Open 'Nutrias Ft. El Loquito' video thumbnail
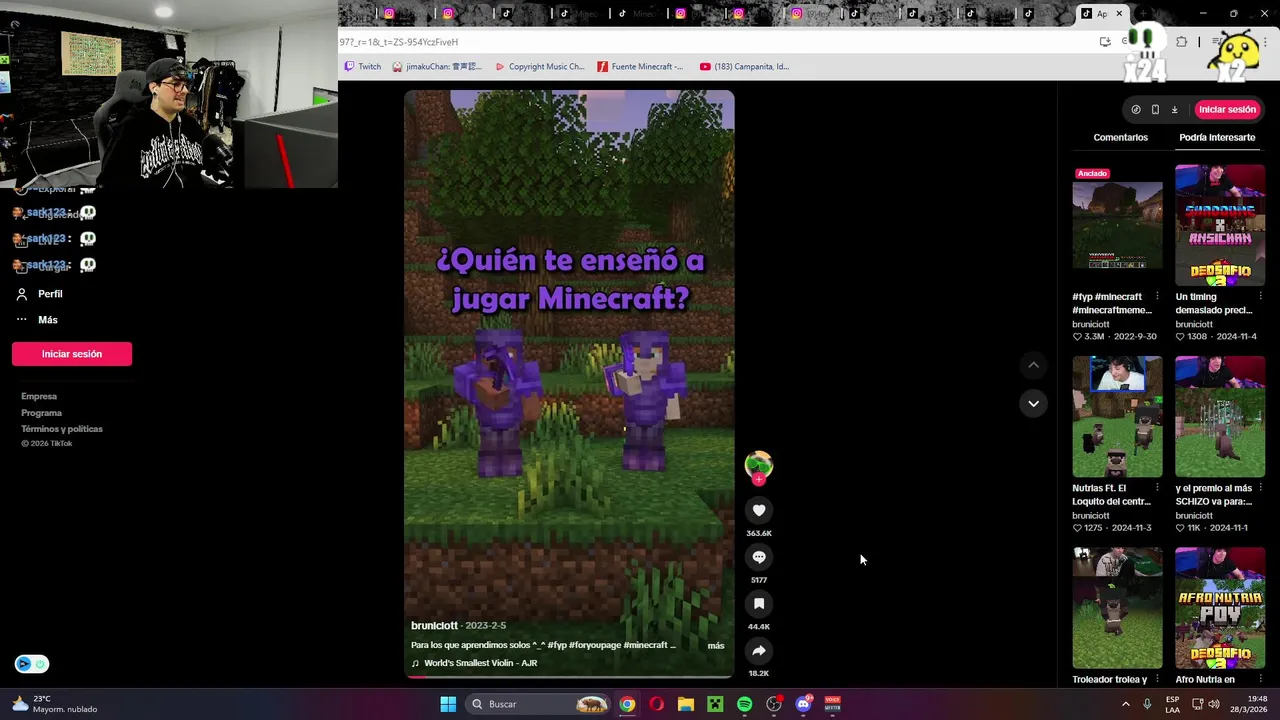The width and height of the screenshot is (1280, 720). click(x=1117, y=416)
